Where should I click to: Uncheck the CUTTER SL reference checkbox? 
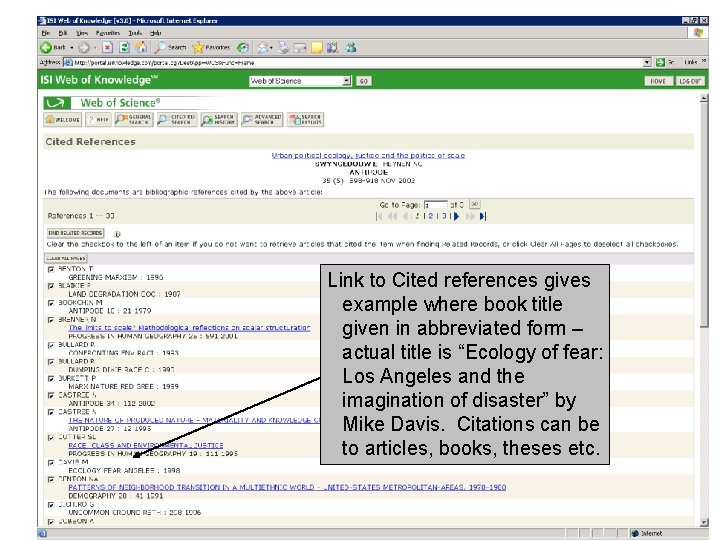[51, 437]
